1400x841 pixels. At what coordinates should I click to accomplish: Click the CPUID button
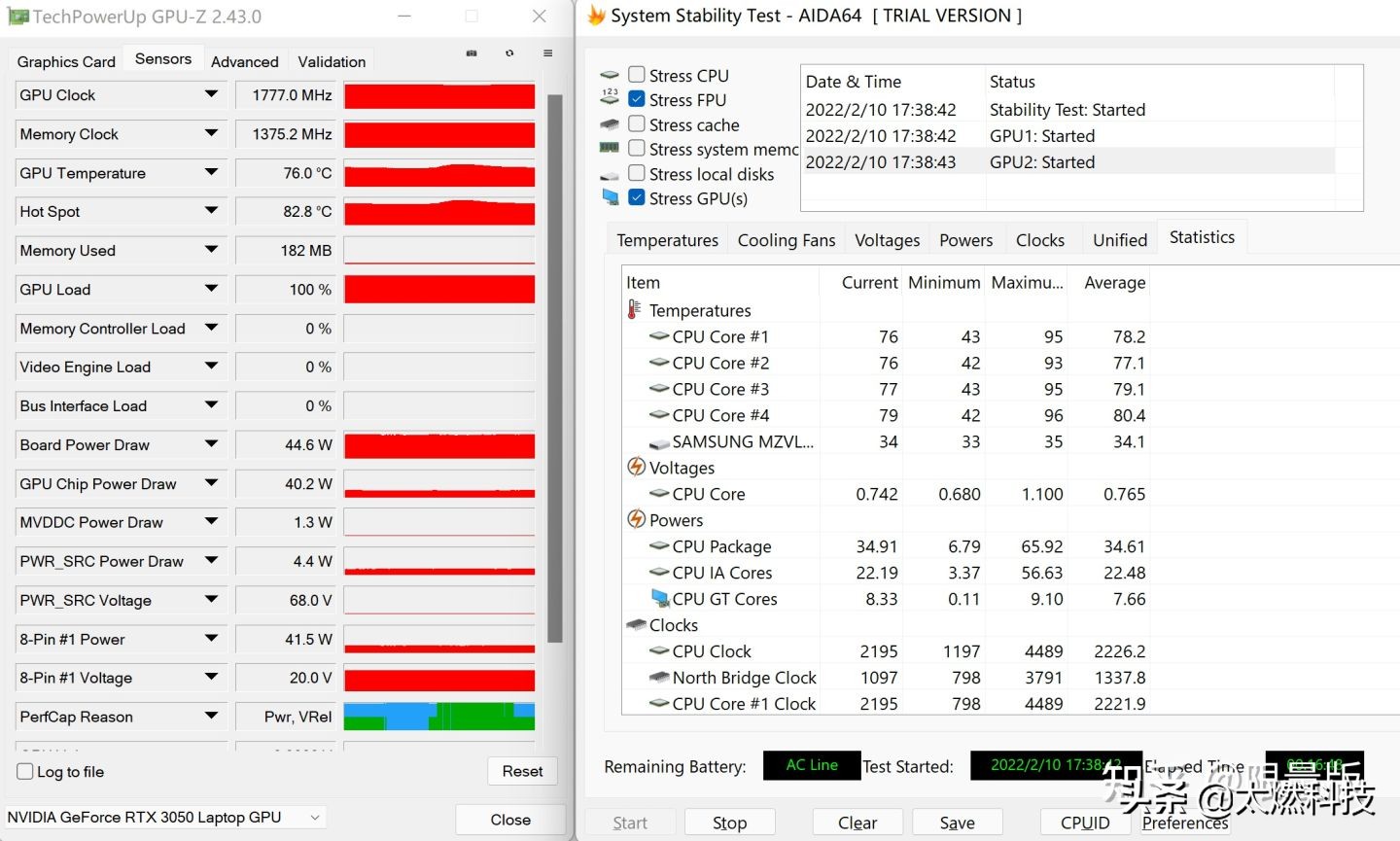pos(1085,823)
